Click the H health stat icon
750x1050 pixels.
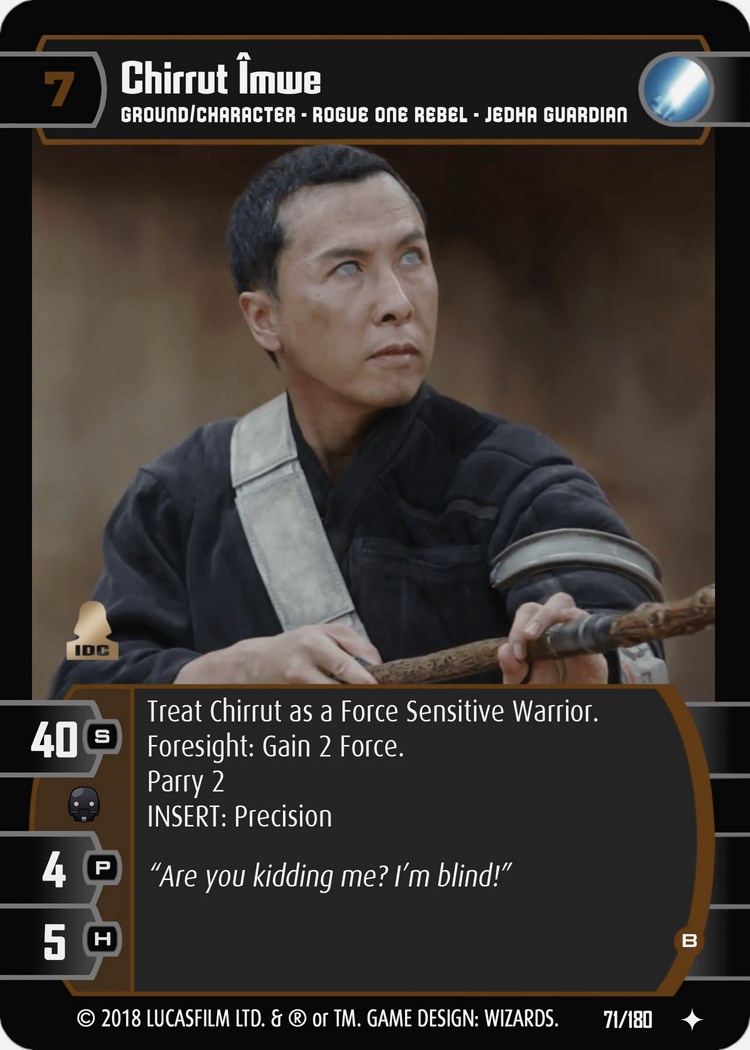click(102, 940)
